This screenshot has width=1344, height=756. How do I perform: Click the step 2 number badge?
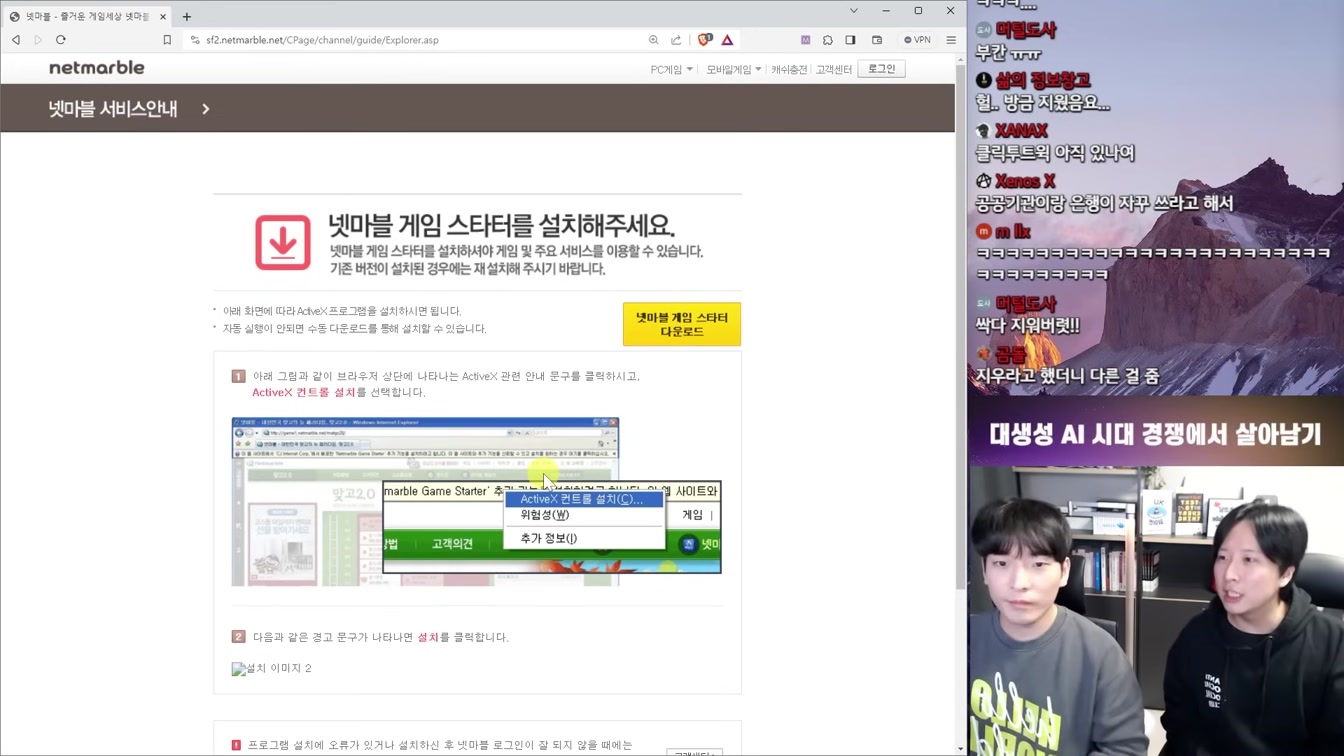tap(238, 636)
